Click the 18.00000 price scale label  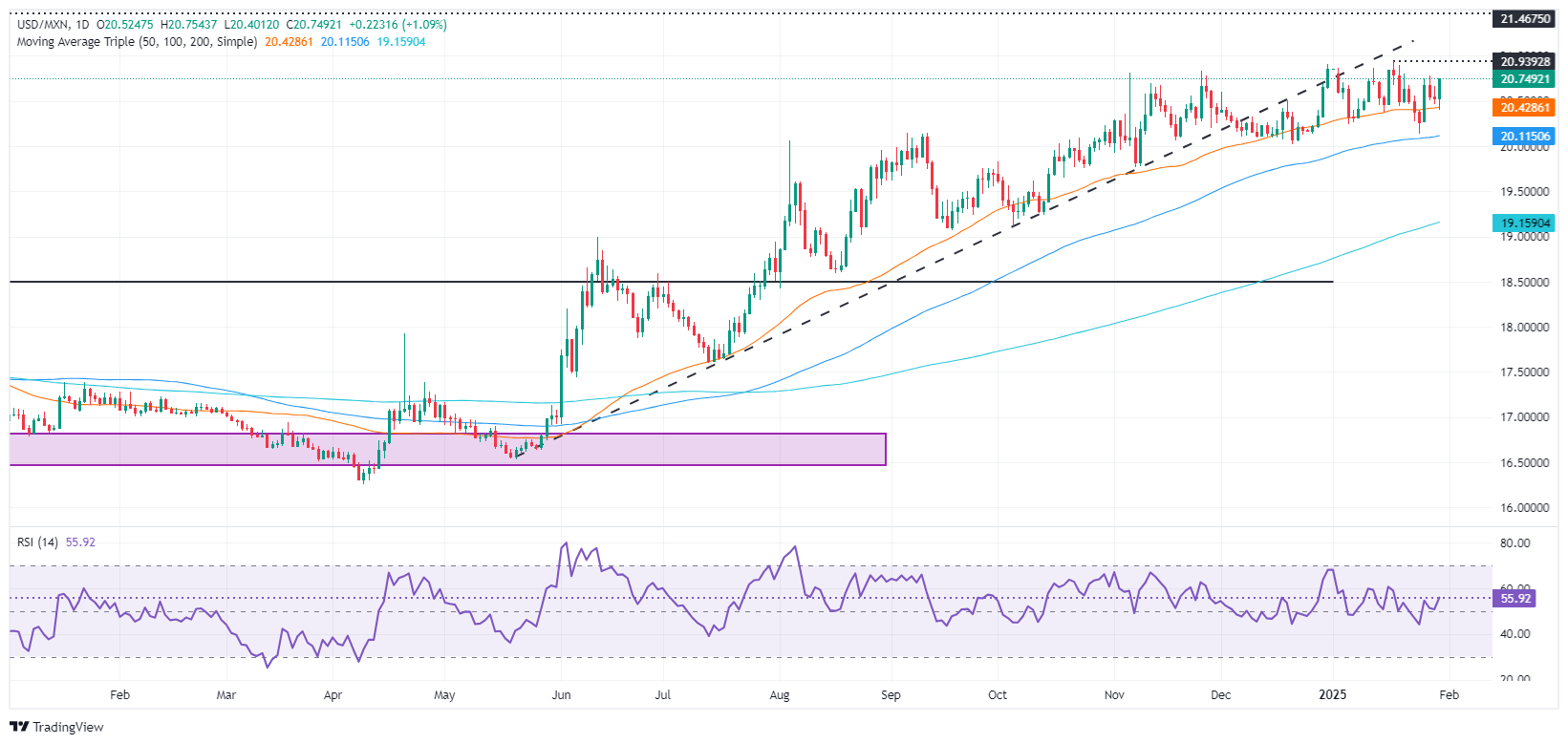[1524, 328]
